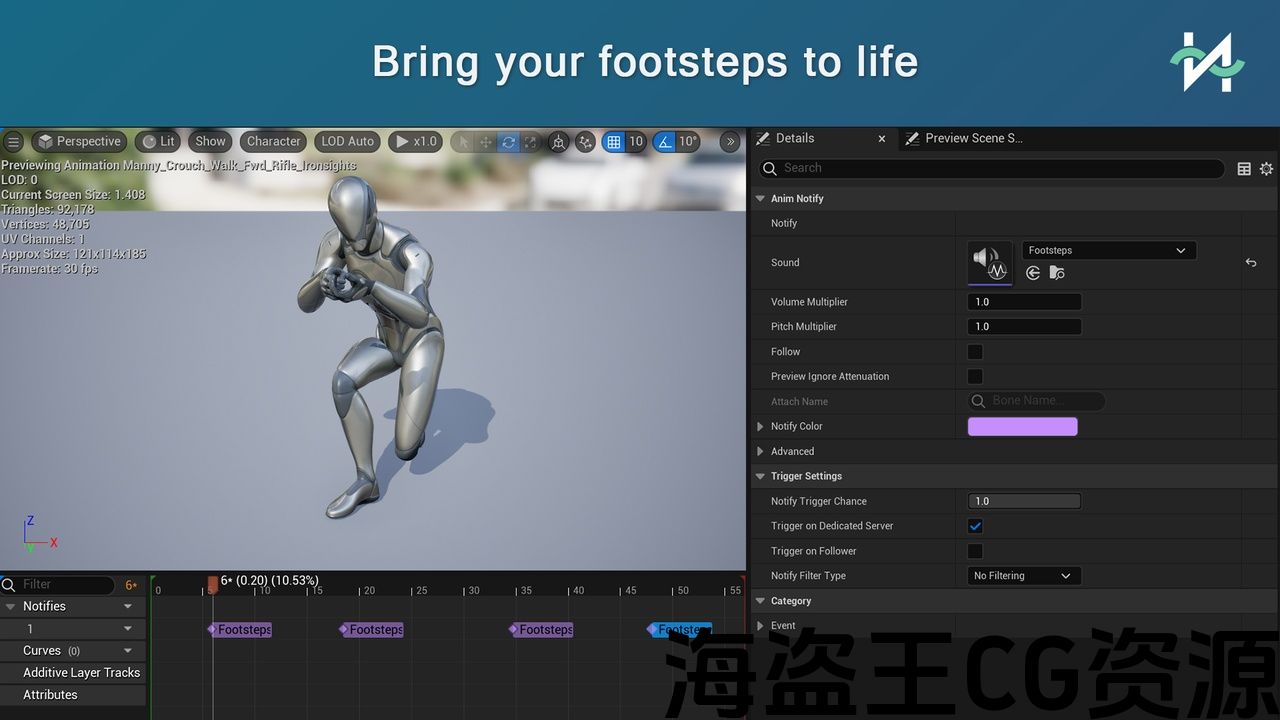Select the rotate transform tool
This screenshot has width=1280, height=720.
click(508, 142)
